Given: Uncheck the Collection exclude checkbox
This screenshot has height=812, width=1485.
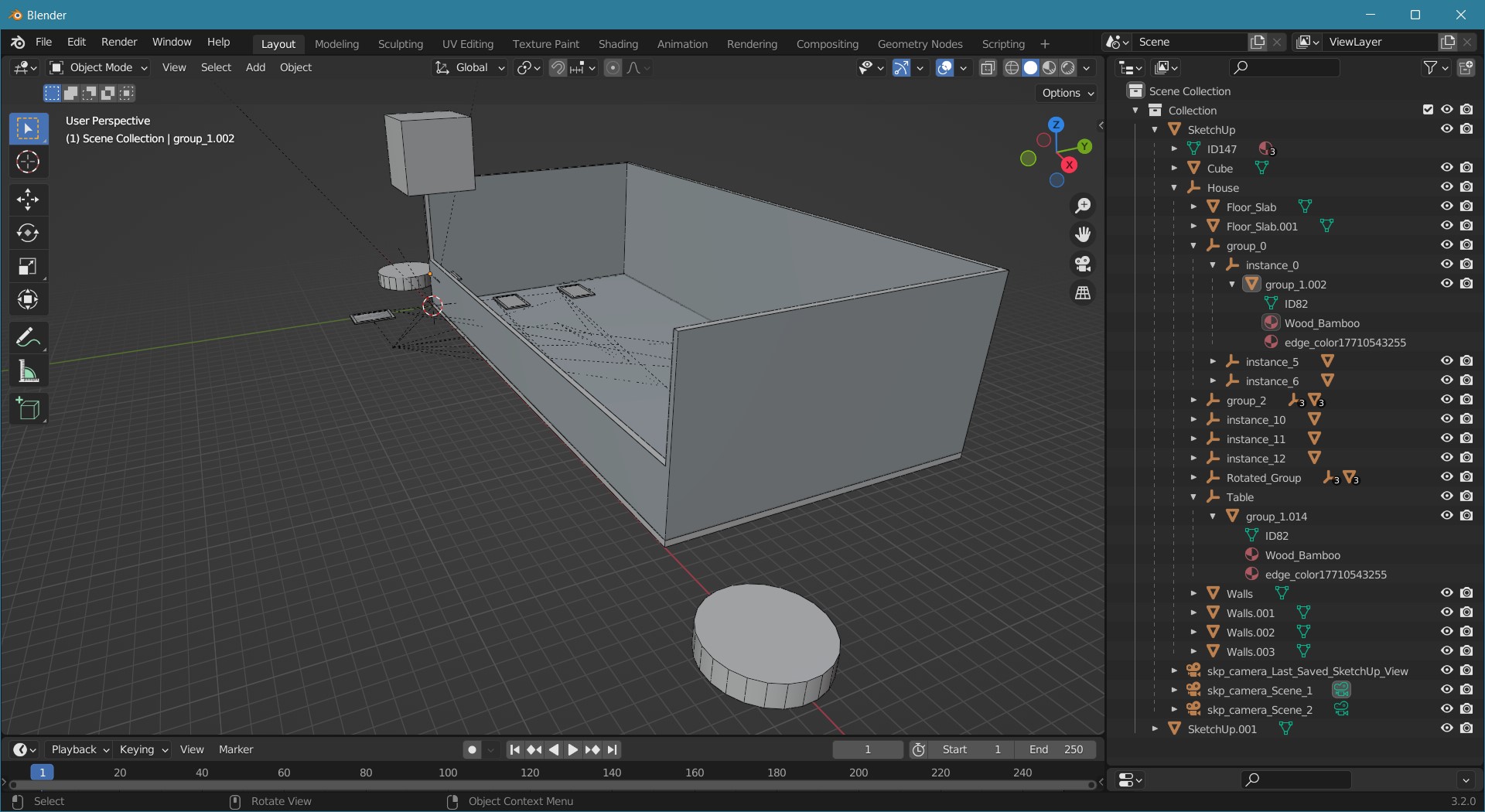Looking at the screenshot, I should coord(1428,110).
